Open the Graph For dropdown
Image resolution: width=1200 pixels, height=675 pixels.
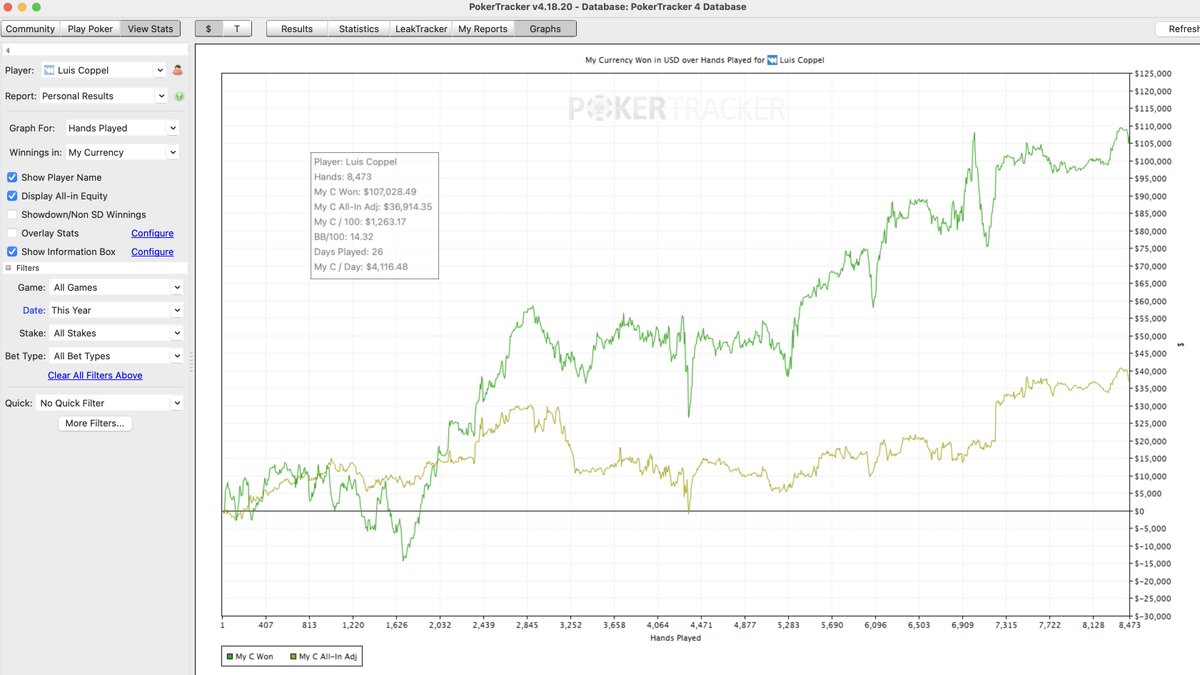[122, 128]
